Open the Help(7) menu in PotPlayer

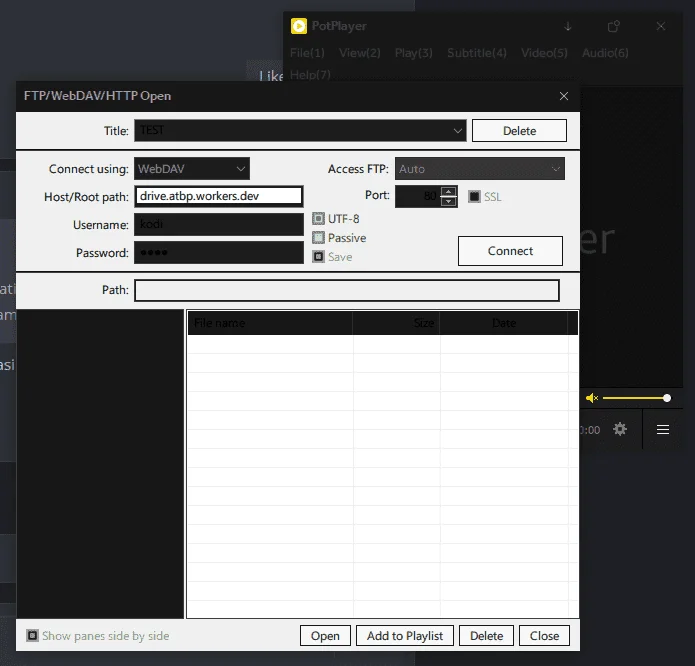(x=310, y=74)
